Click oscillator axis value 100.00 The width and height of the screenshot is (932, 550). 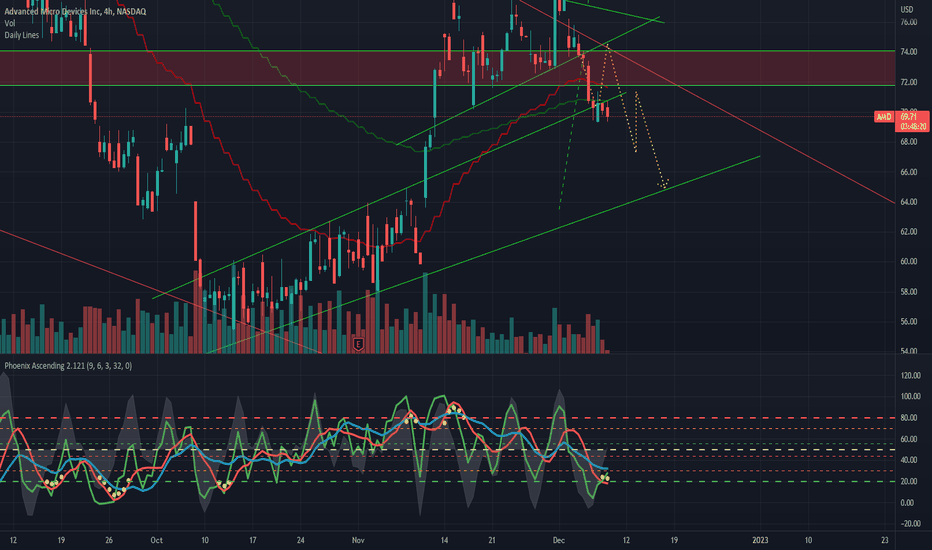click(911, 397)
